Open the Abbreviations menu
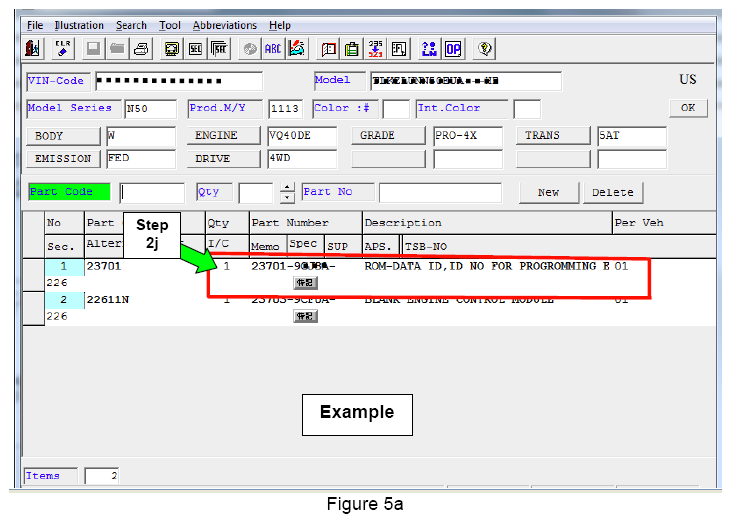The height and width of the screenshot is (523, 731). pos(224,25)
